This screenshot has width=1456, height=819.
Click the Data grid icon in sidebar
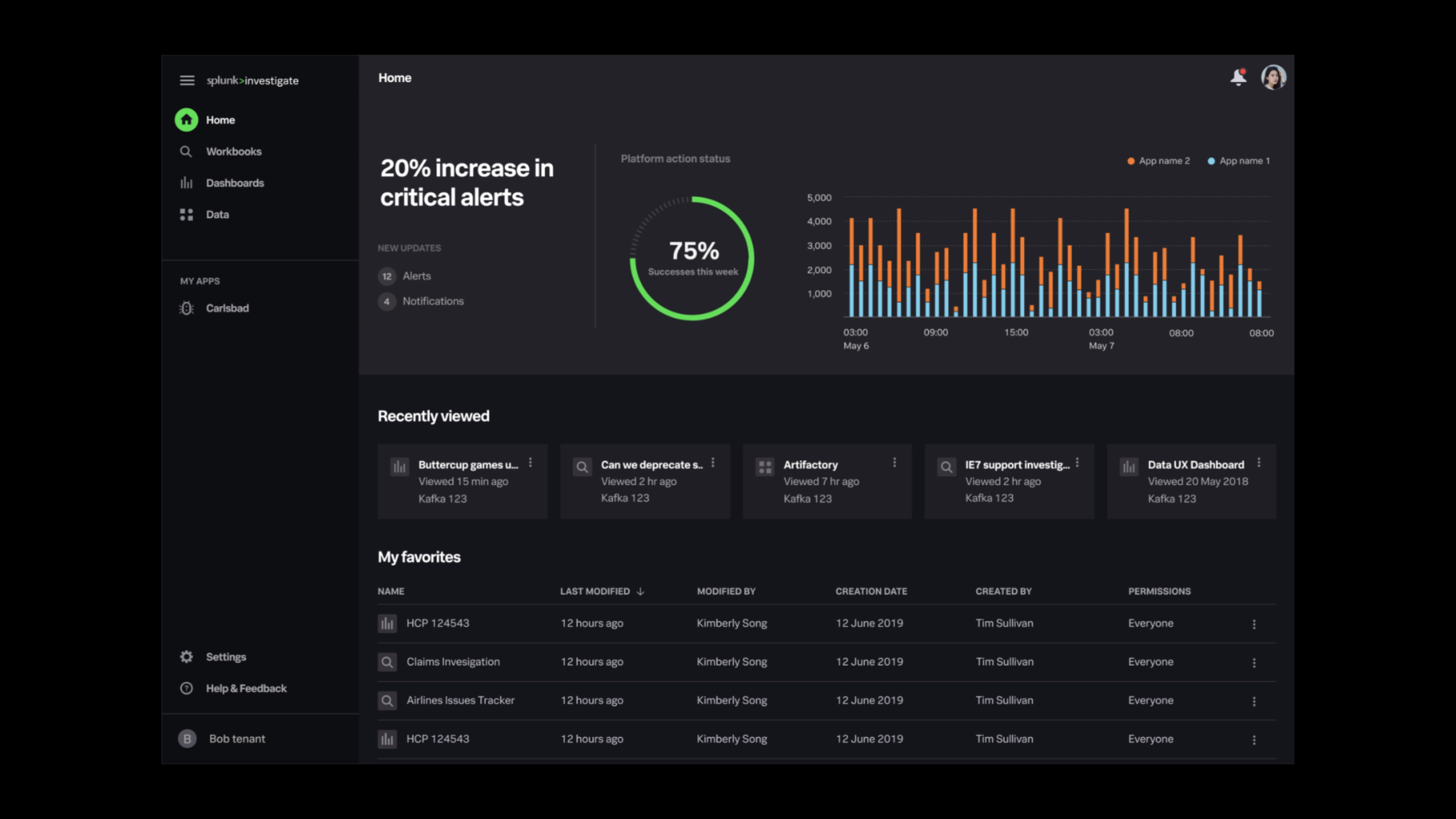coord(186,214)
